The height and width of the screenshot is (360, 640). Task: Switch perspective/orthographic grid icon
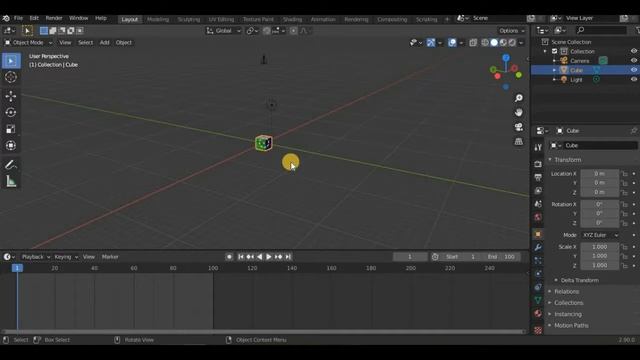[x=519, y=142]
